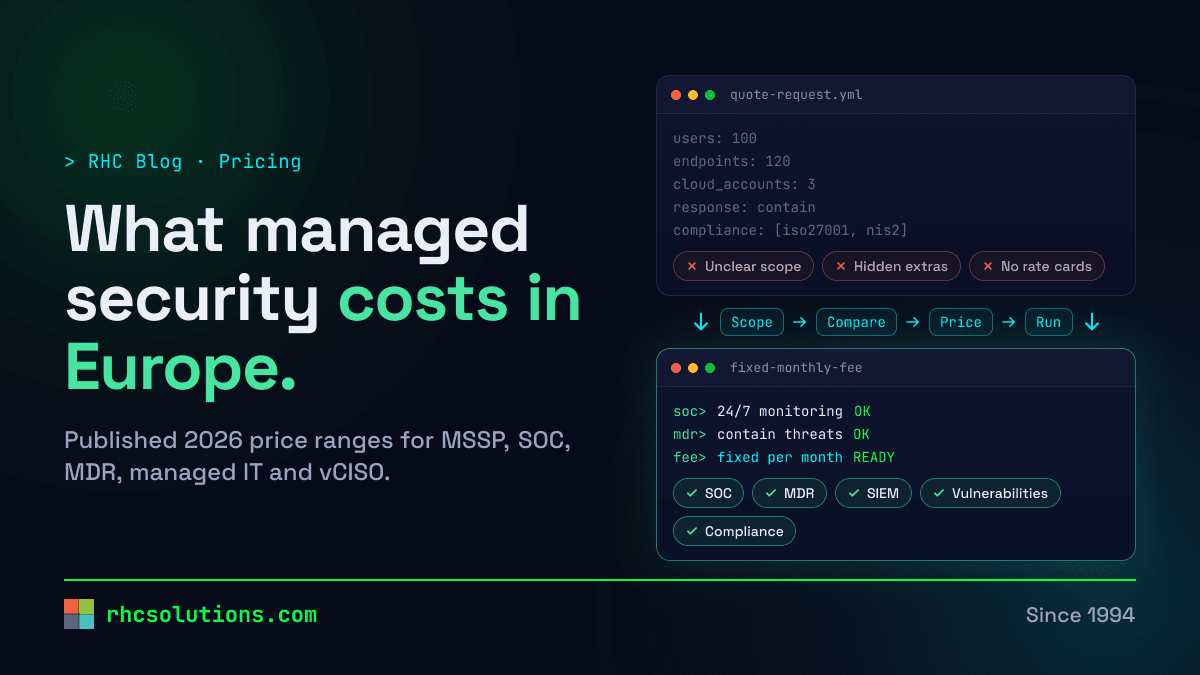The image size is (1200, 675).
Task: Click the SIEM check chip
Action: [x=873, y=493]
